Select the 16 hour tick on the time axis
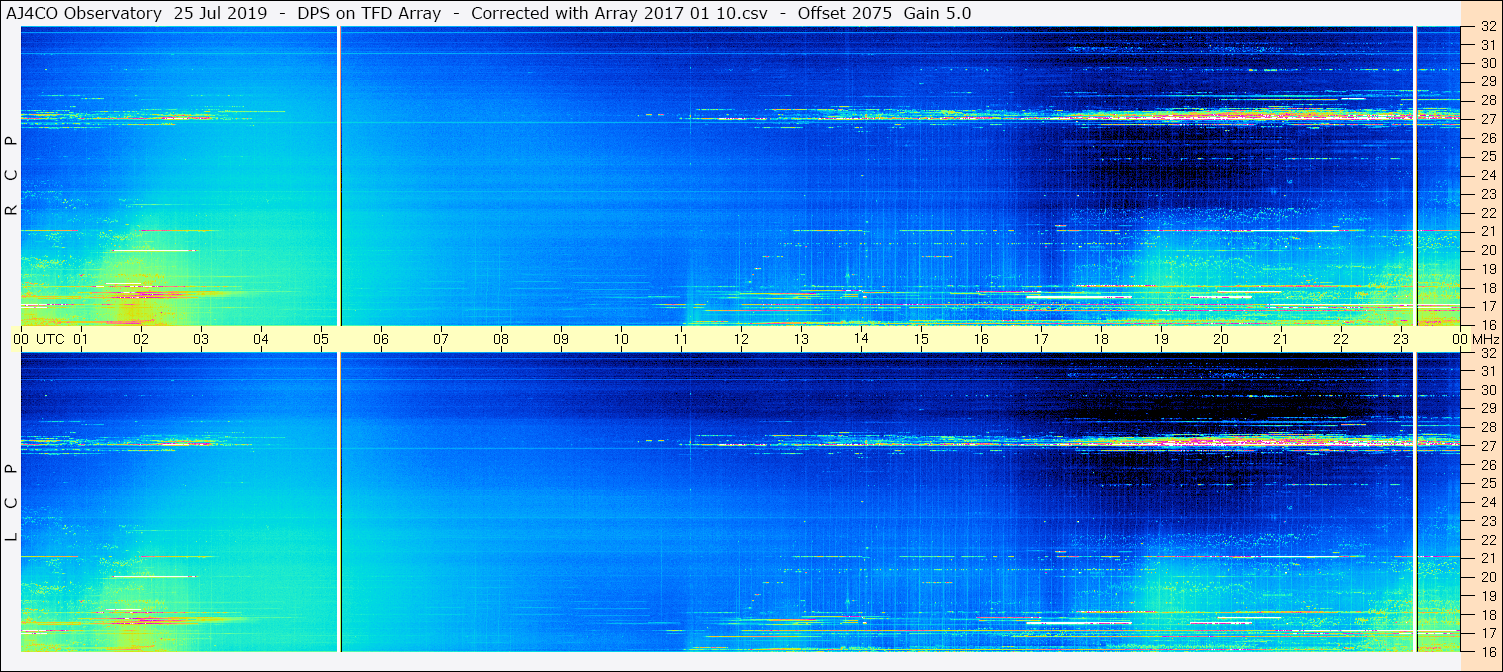 click(x=981, y=339)
